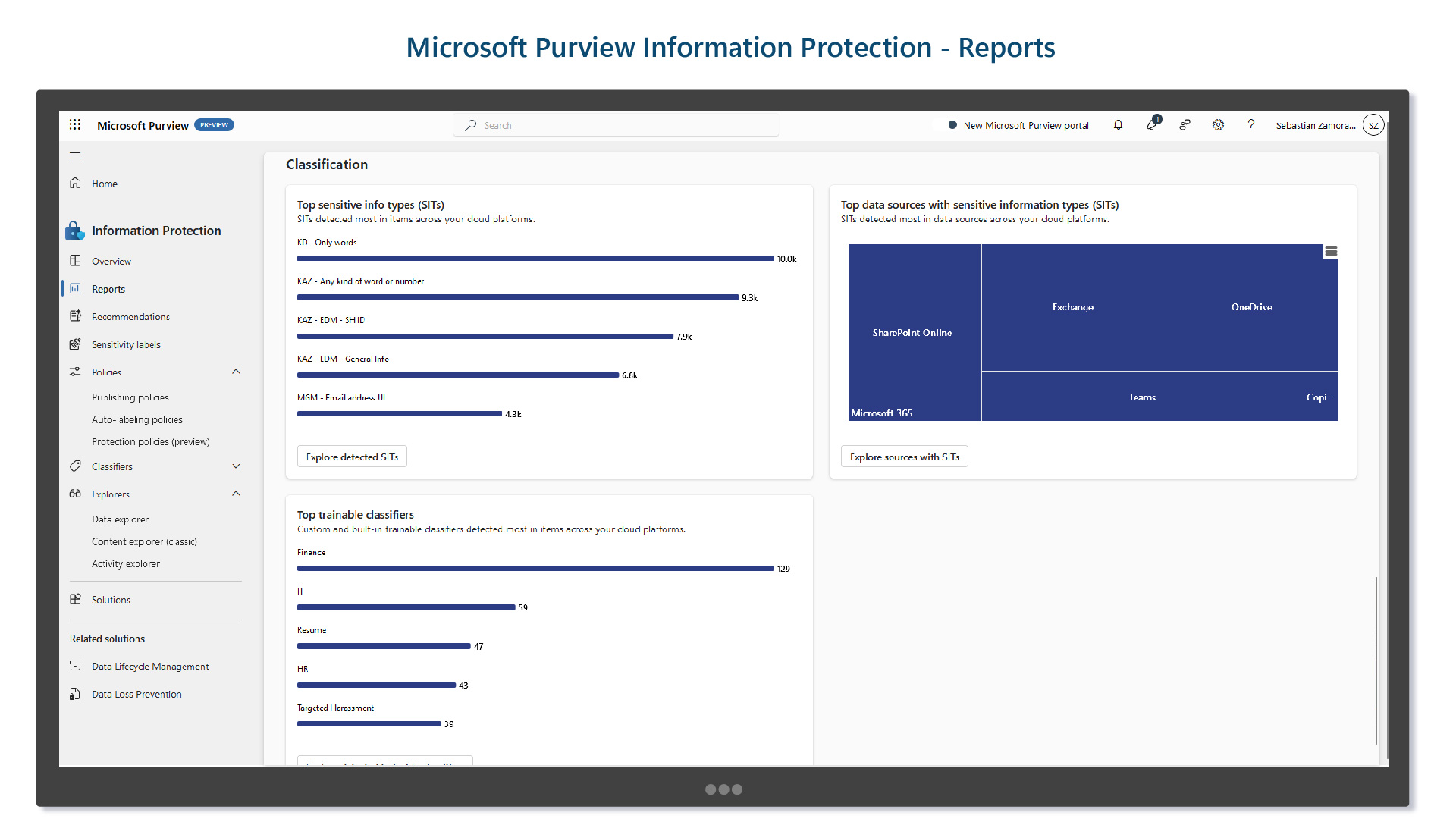Open Publishing policies
This screenshot has height=819, width=1456.
130,397
